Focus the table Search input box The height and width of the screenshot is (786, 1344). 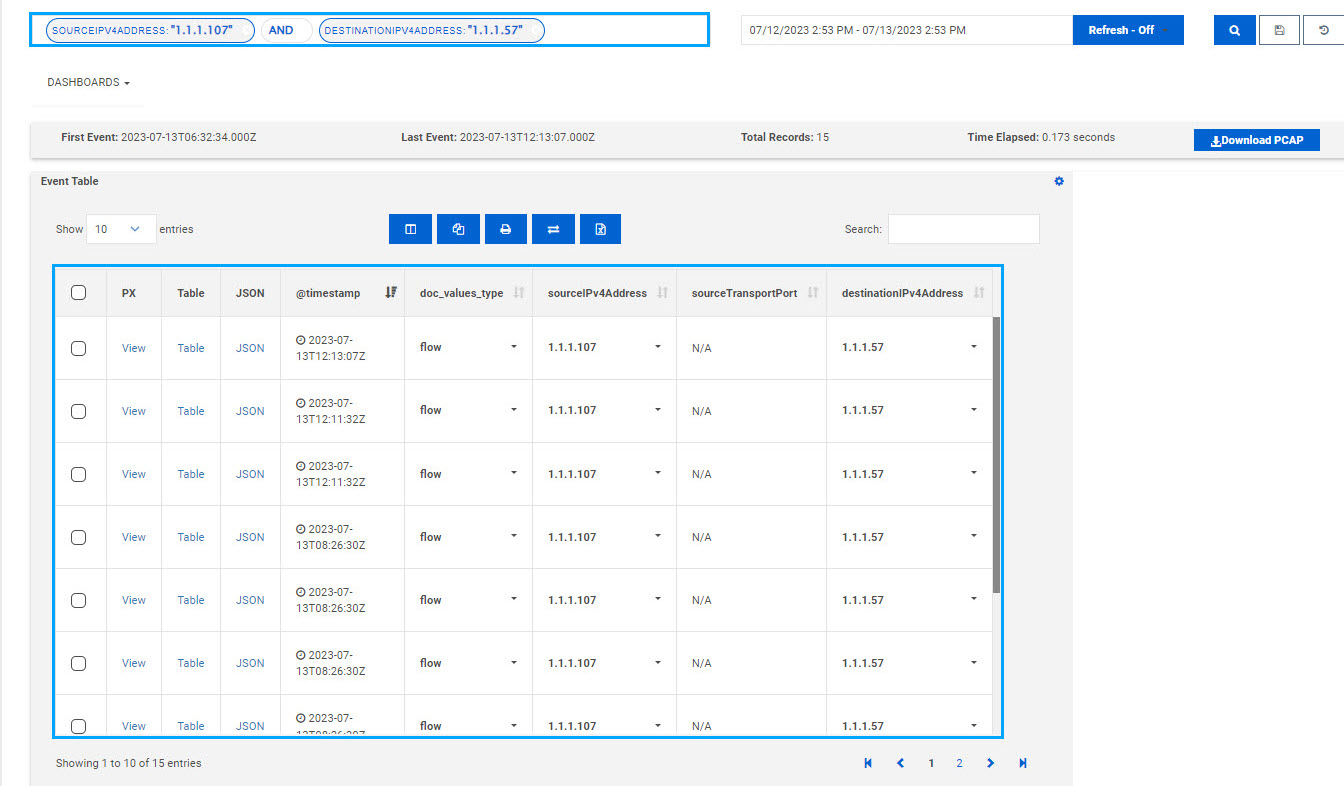click(x=964, y=229)
